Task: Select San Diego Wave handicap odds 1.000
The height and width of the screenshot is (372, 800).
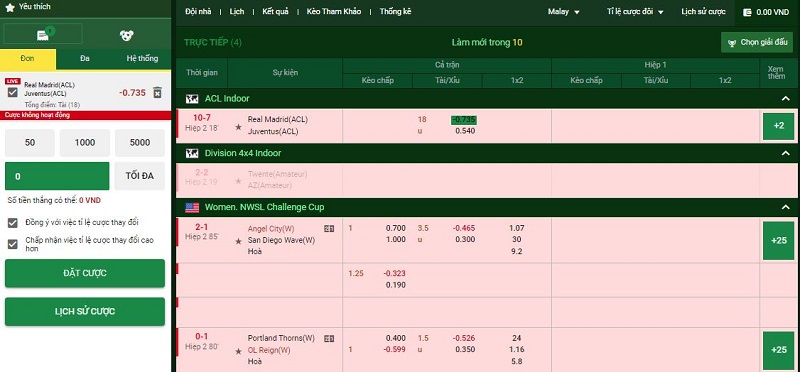Action: [x=396, y=240]
